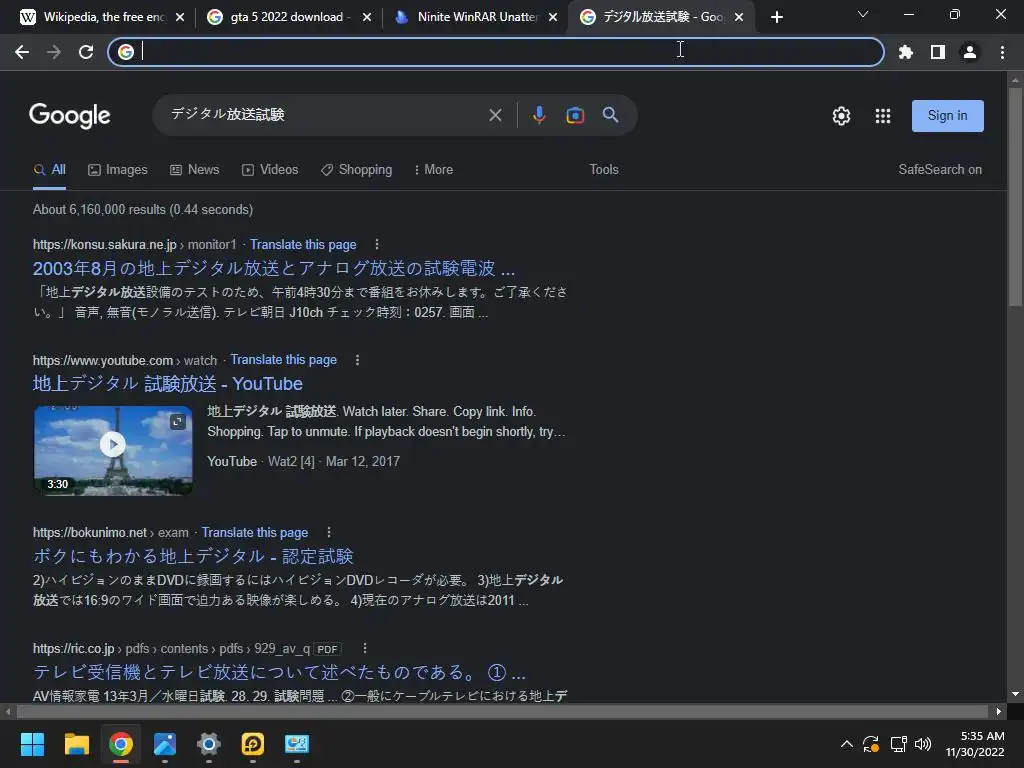The width and height of the screenshot is (1024, 768).
Task: Open options for ric.co.jp result
Action: point(364,648)
